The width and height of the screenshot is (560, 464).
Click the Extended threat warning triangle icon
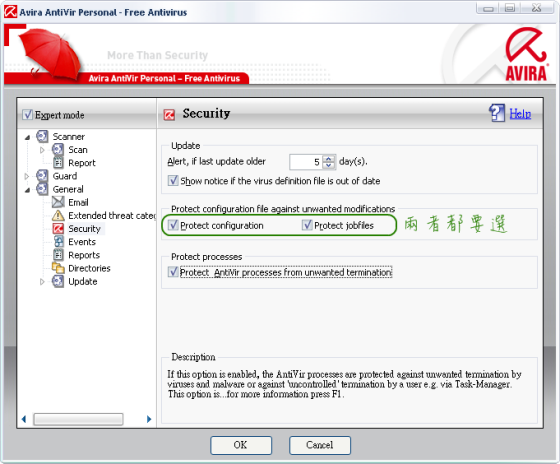[x=58, y=215]
